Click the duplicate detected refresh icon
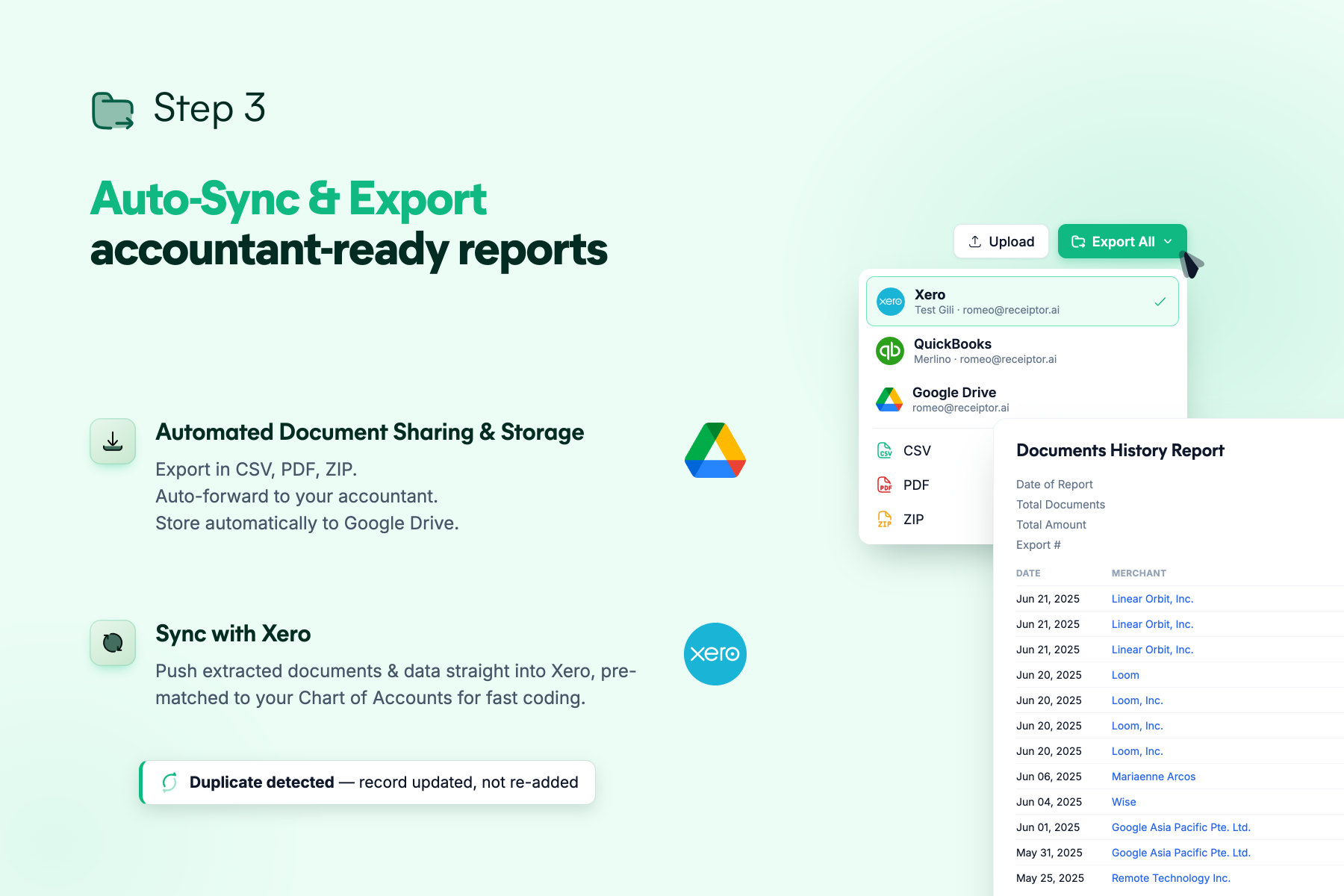Screen dimensions: 1344x896 click(169, 782)
